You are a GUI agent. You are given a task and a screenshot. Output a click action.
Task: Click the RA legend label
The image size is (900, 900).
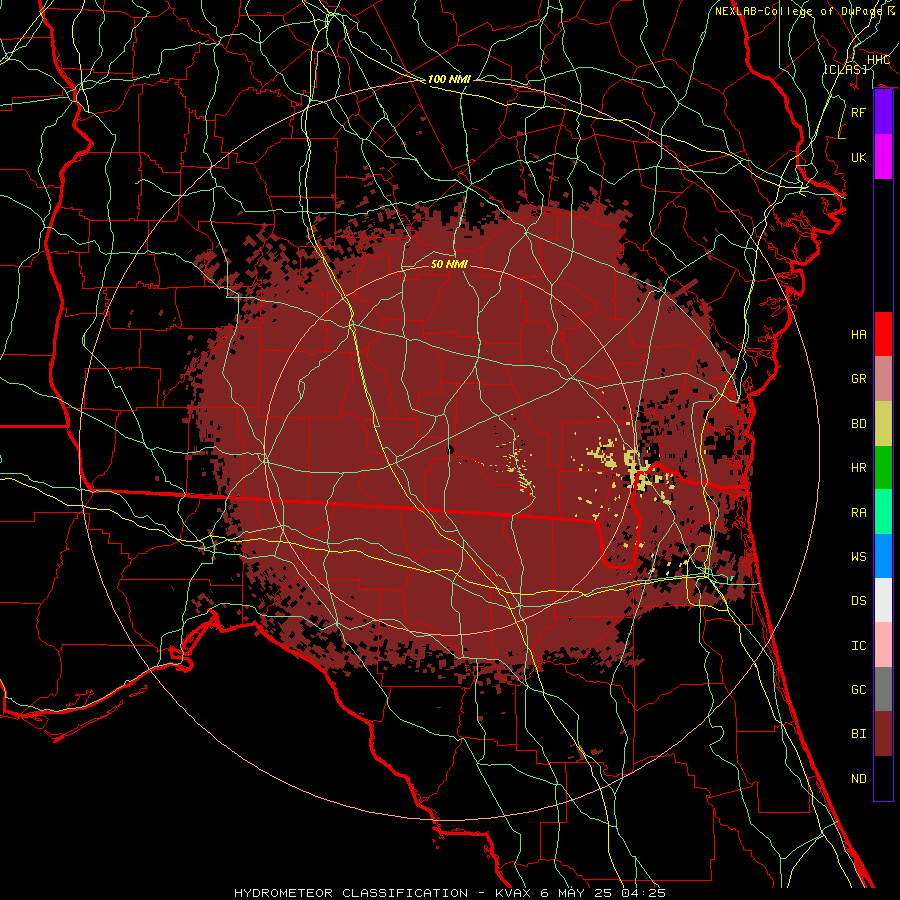859,512
